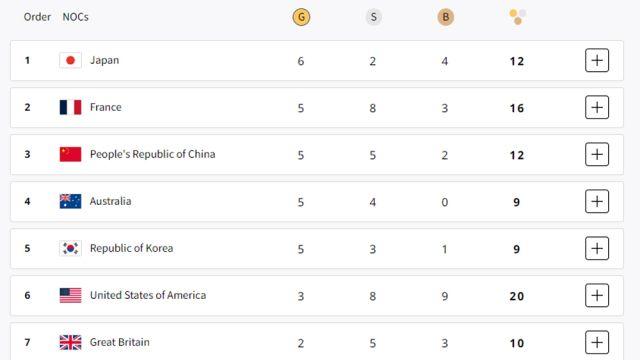Expand Great Britain's medal details
This screenshot has height=360, width=640.
[597, 342]
